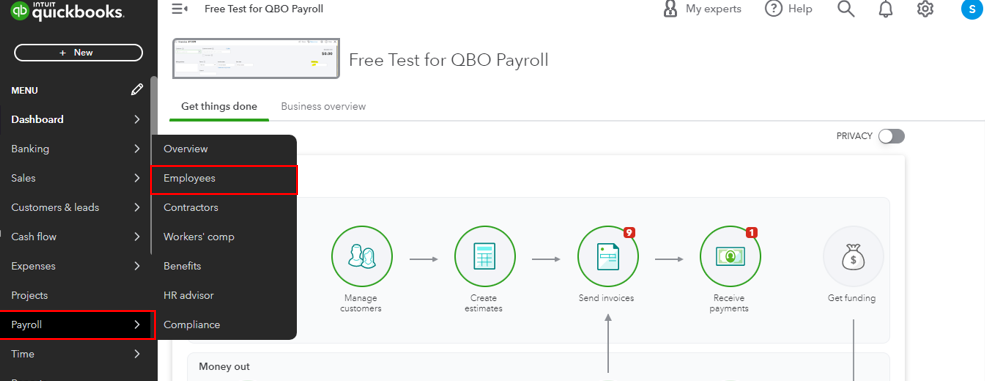Click the Manage customers icon

[x=362, y=256]
